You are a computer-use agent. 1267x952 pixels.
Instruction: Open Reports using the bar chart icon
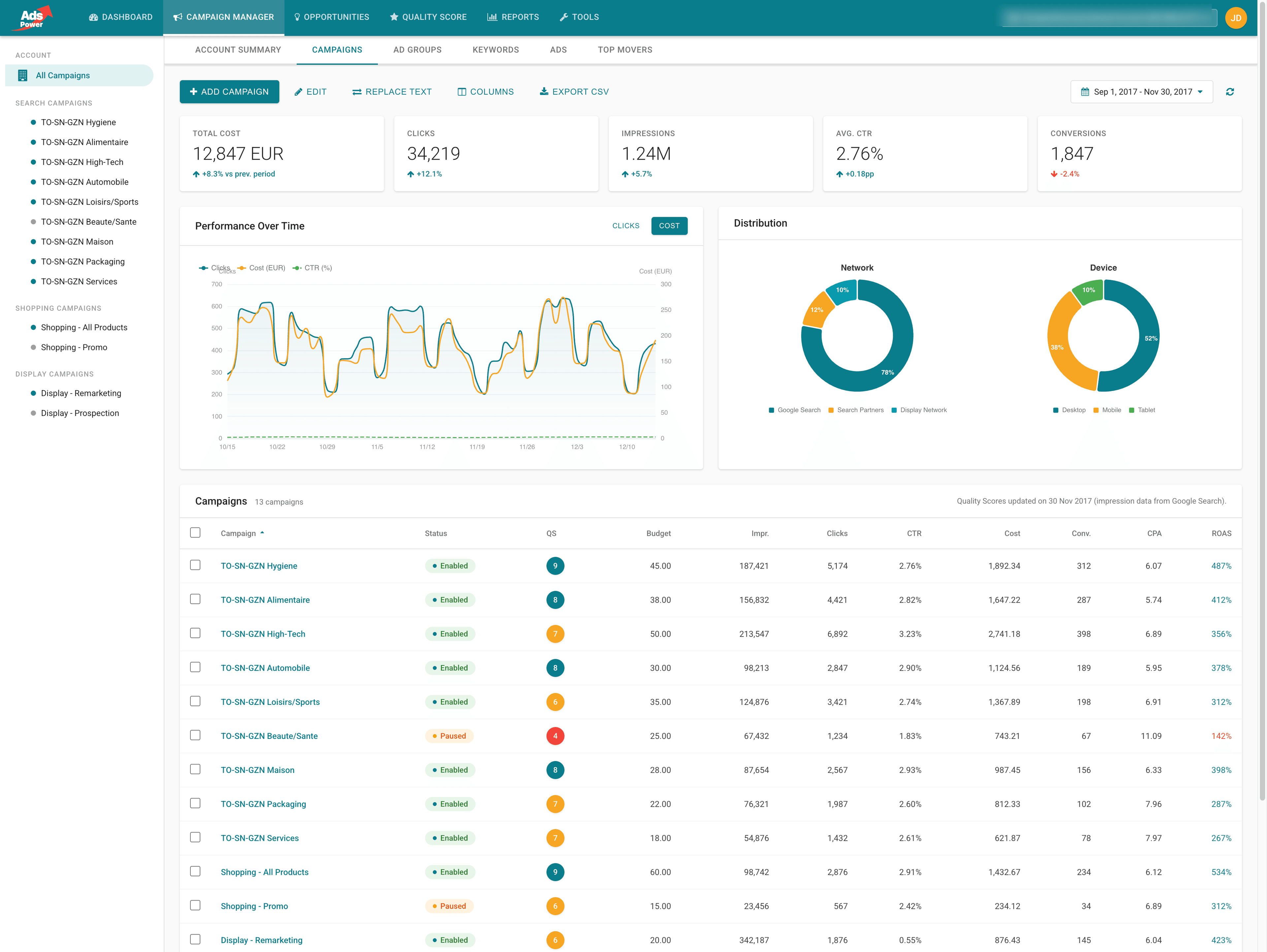[493, 16]
